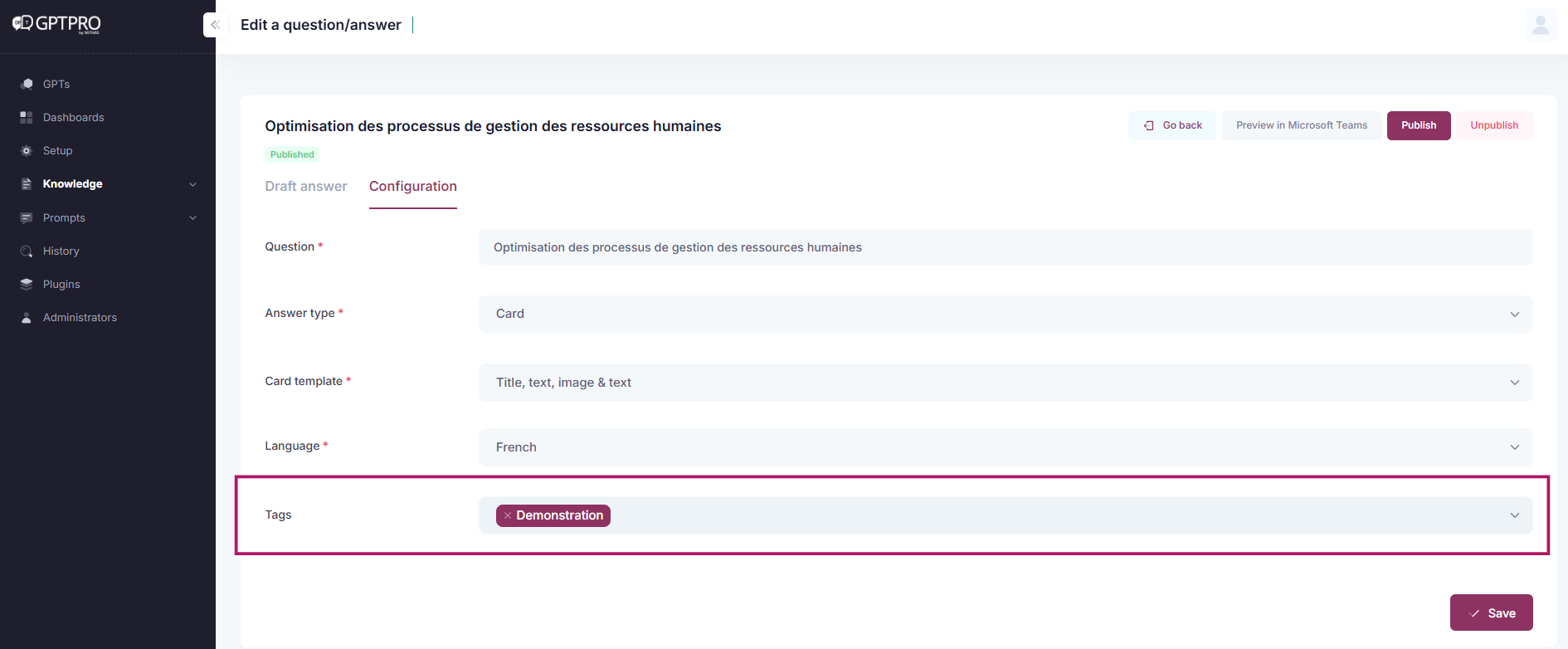Click the Plugins stack icon
Viewport: 1568px width, 649px height.
pyautogui.click(x=27, y=284)
